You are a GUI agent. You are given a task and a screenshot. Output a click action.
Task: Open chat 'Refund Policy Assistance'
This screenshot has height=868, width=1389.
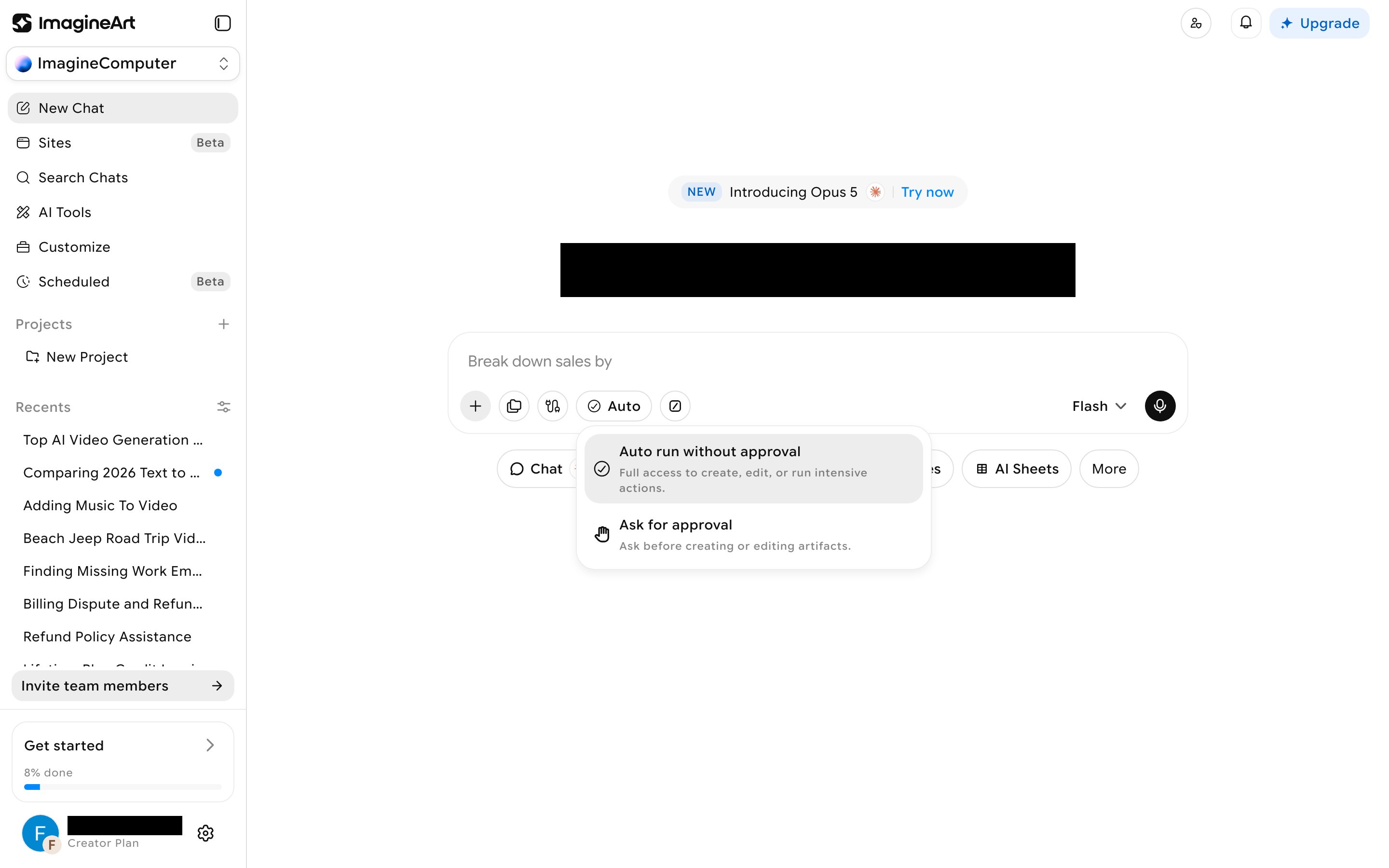click(108, 636)
